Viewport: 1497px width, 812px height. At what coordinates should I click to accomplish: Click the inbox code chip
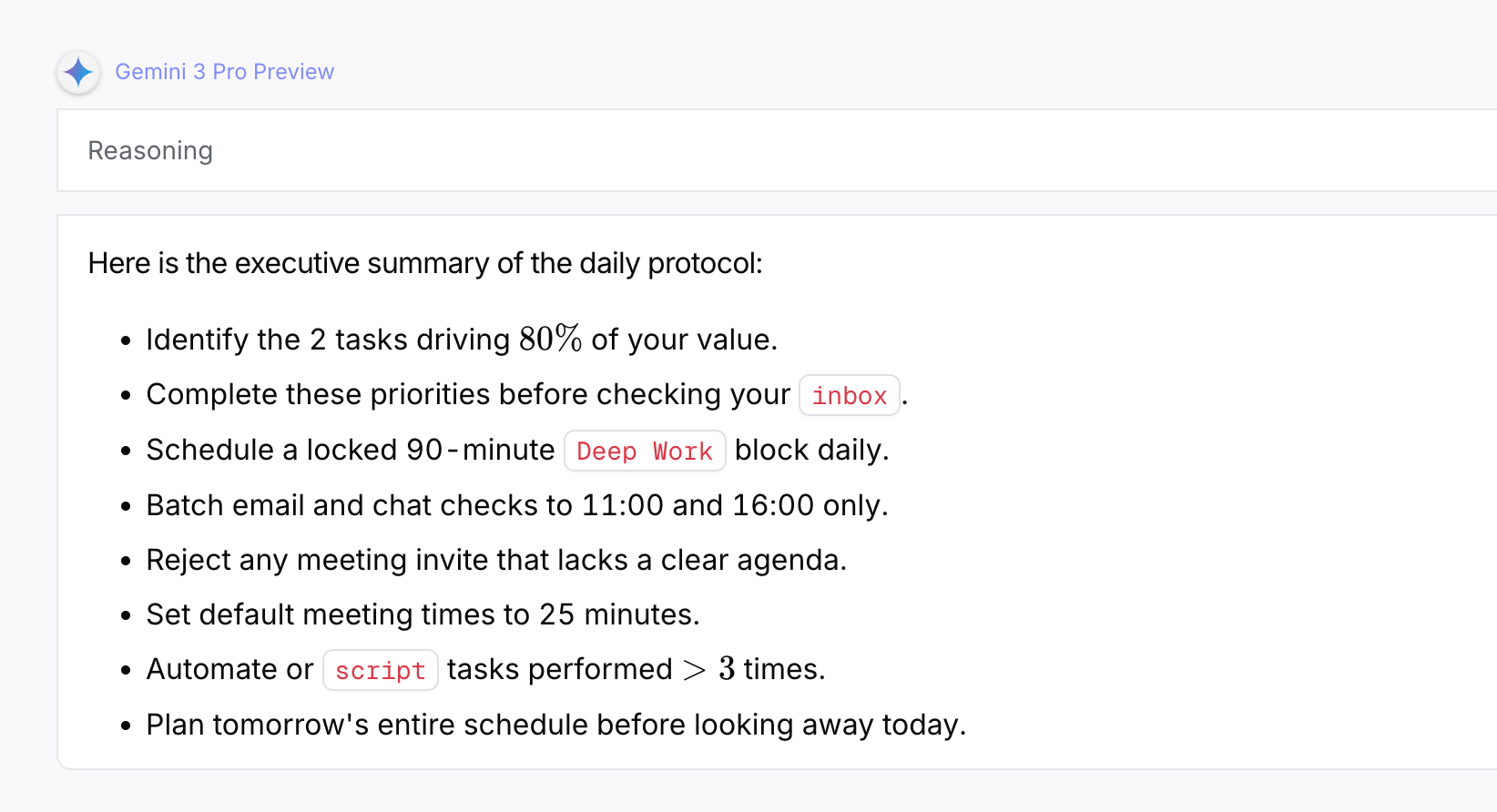tap(850, 395)
